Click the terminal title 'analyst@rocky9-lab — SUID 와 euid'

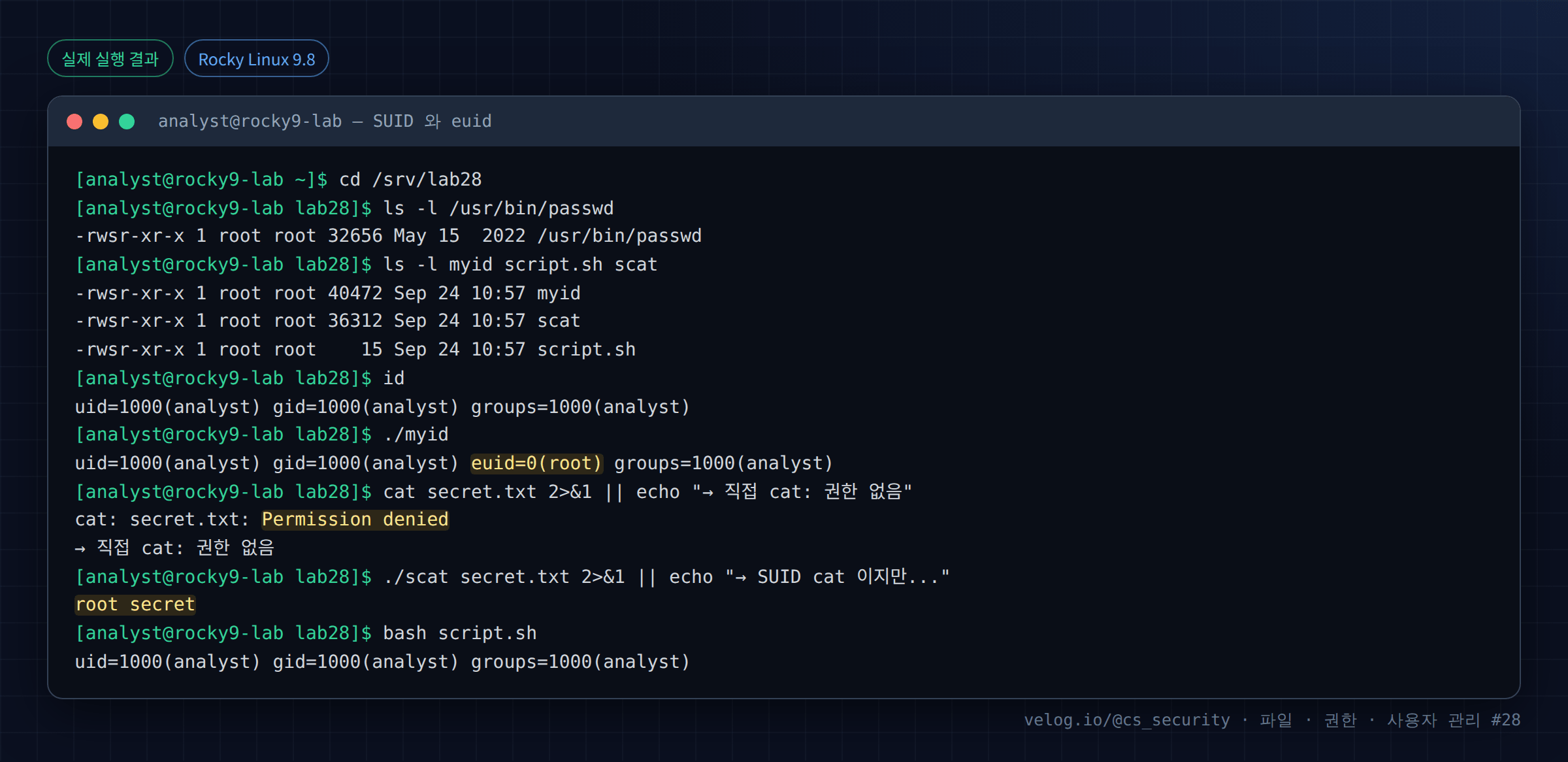pyautogui.click(x=325, y=122)
